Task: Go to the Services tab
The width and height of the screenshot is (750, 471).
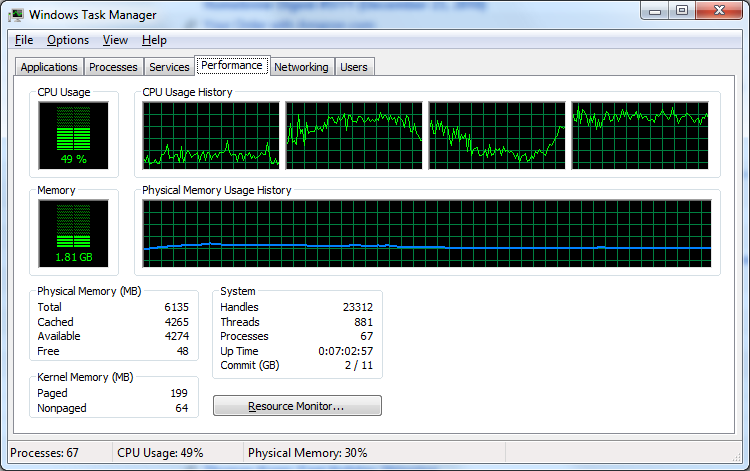Action: [169, 67]
